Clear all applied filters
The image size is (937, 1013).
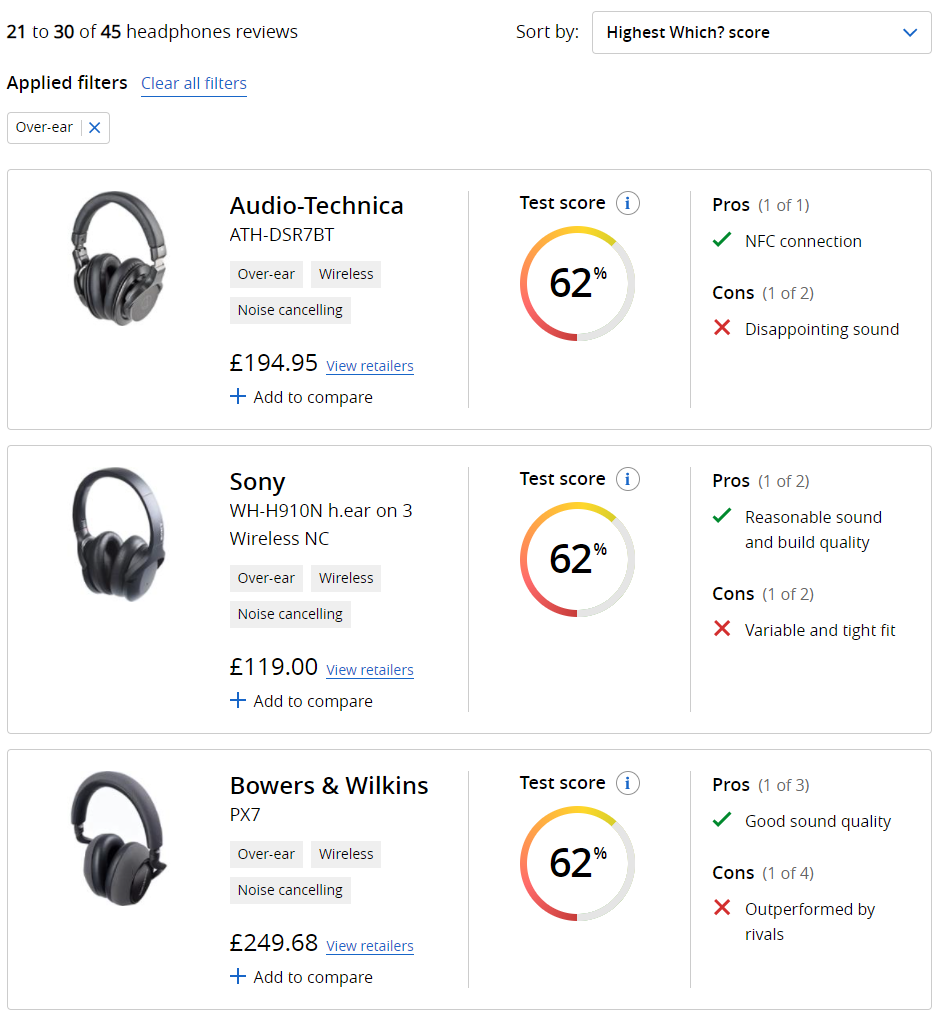pyautogui.click(x=194, y=84)
